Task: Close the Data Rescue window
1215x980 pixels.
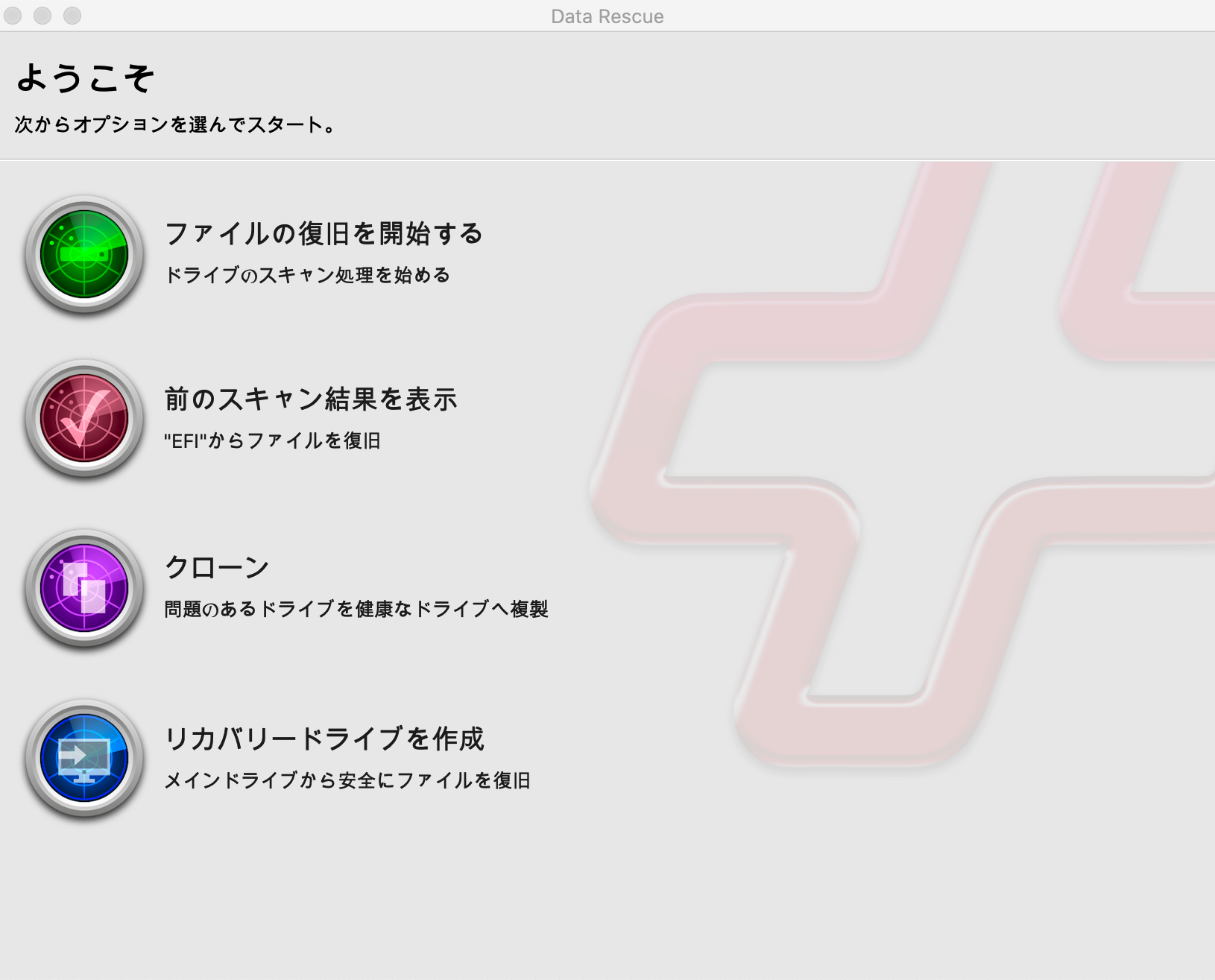Action: 13,16
